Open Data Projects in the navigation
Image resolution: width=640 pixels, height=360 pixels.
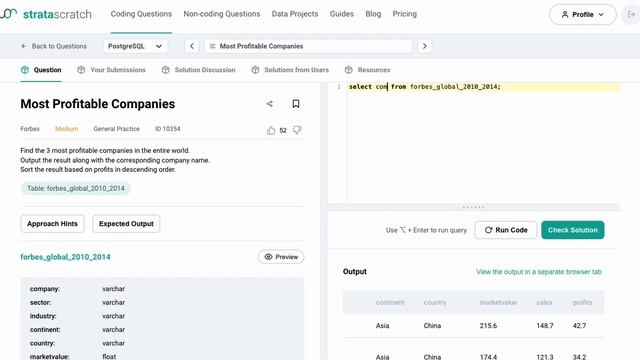coord(295,14)
